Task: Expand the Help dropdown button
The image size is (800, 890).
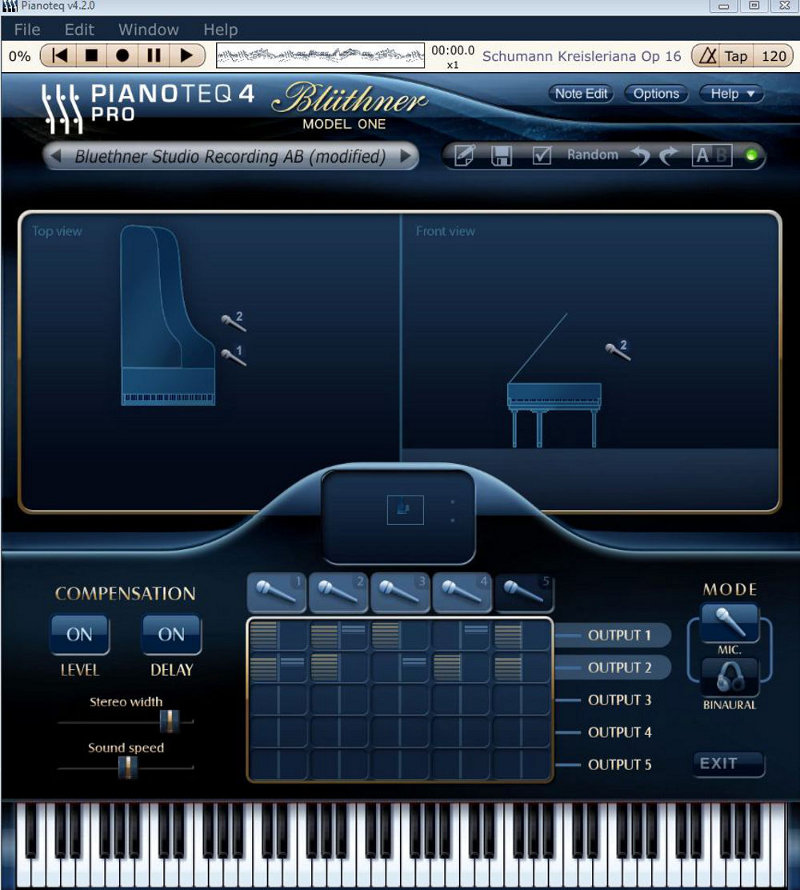Action: pos(731,94)
